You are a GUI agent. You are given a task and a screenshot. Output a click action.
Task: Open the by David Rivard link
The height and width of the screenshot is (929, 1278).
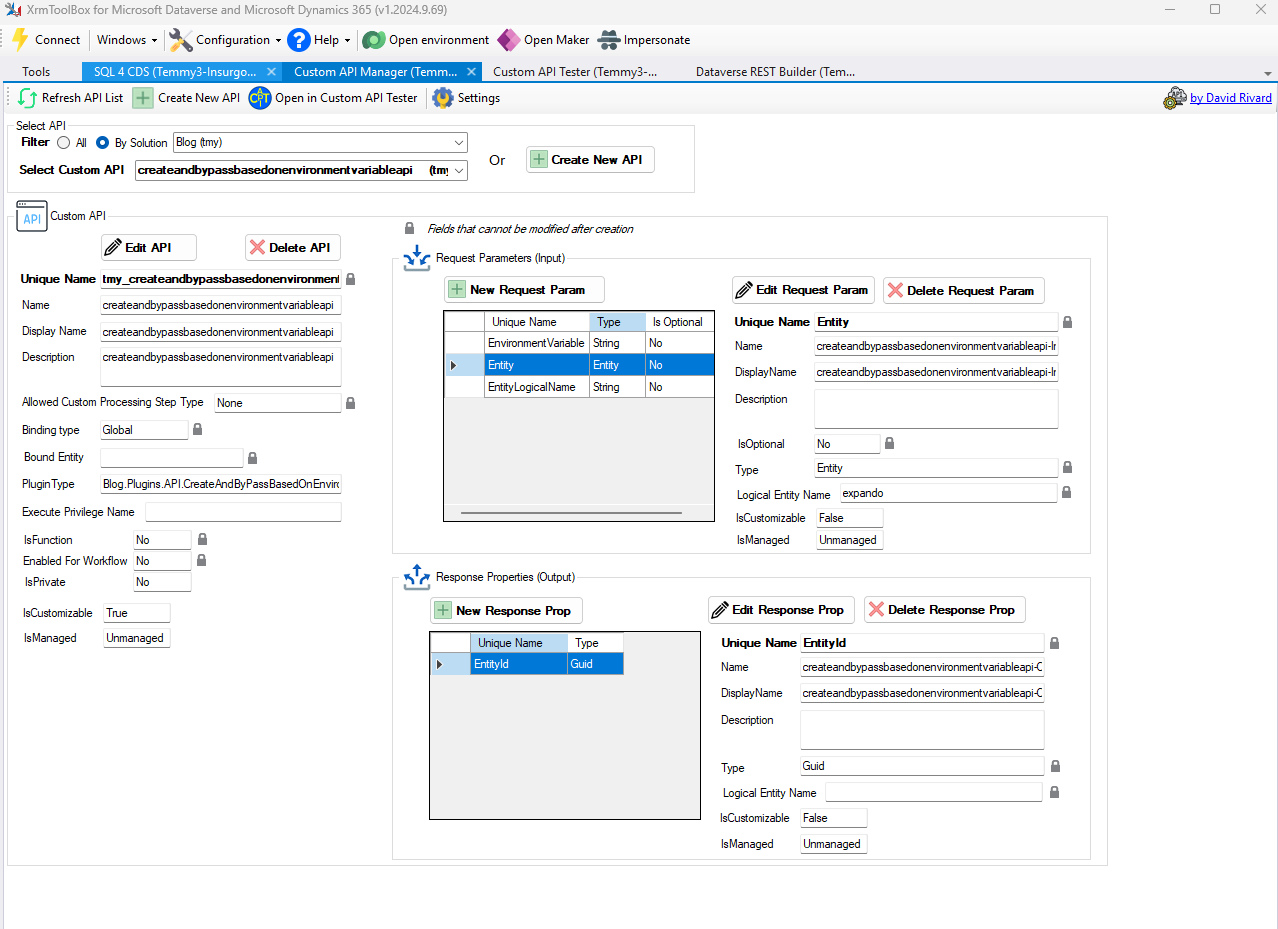[x=1230, y=98]
